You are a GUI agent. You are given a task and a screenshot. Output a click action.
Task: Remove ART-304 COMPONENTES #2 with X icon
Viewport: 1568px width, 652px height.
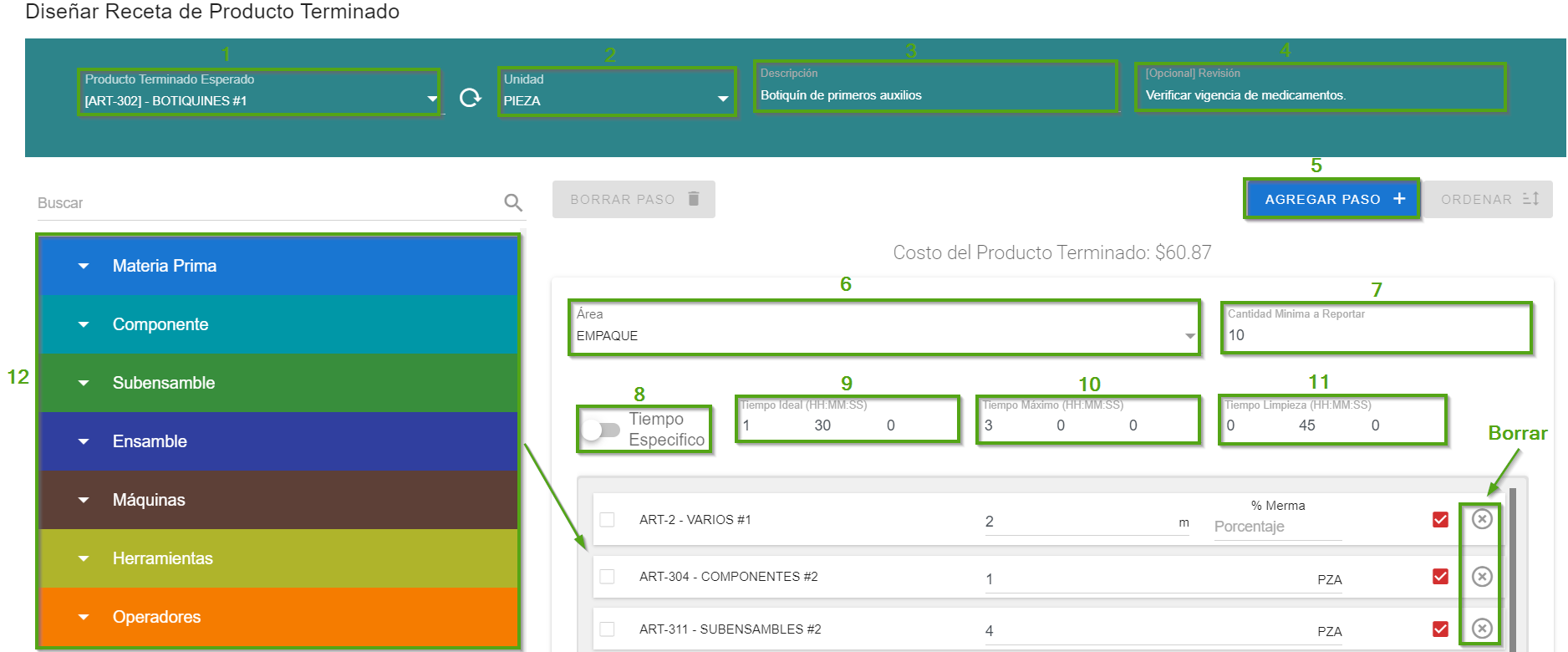(1481, 577)
